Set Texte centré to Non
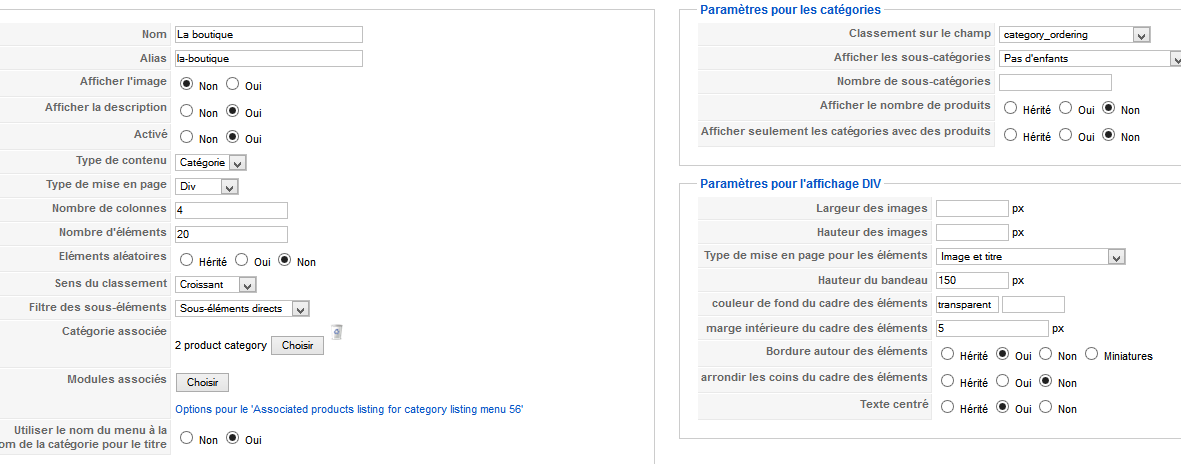Image resolution: width=1181 pixels, height=464 pixels. [1045, 407]
